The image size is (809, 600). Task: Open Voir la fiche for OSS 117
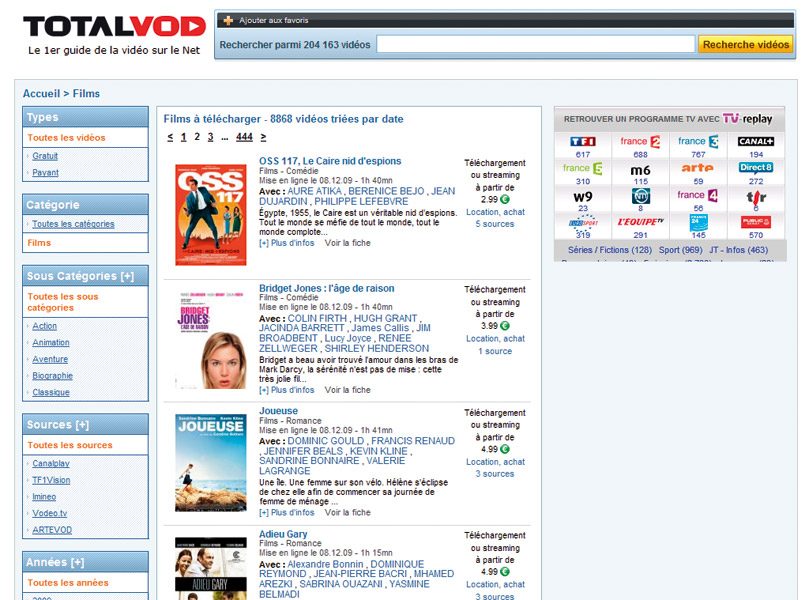347,243
